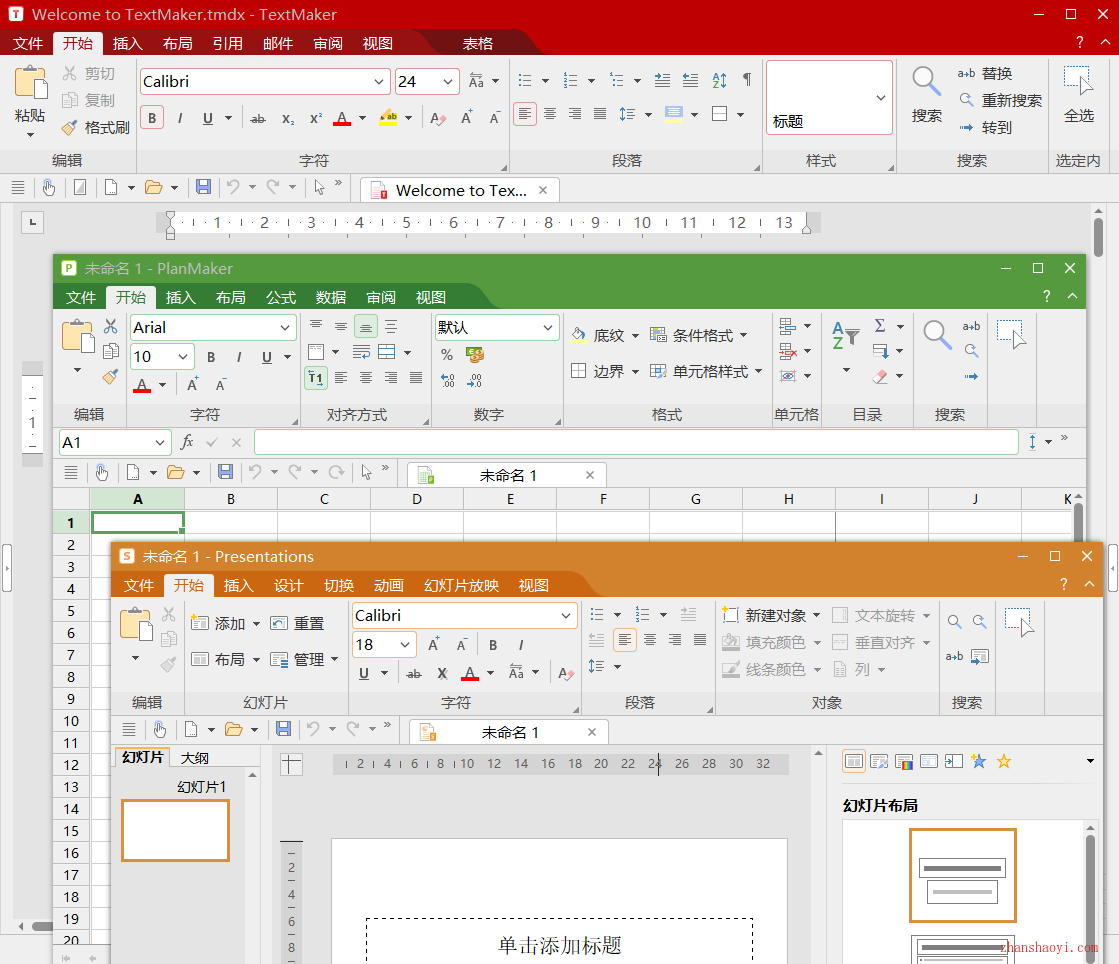Open the Calibri font dropdown in Presentations
This screenshot has width=1119, height=964.
(x=565, y=615)
